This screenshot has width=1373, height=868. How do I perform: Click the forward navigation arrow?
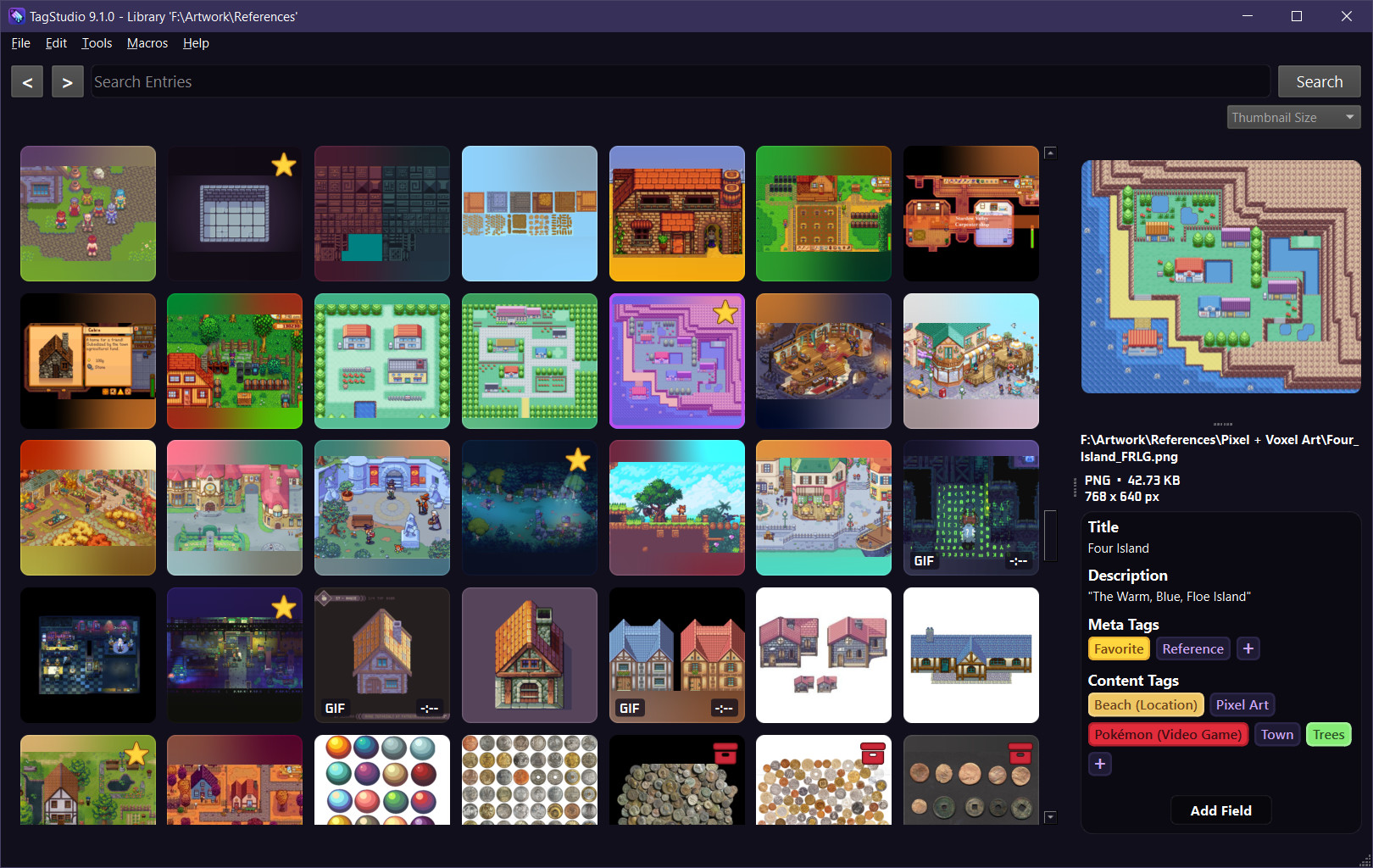coord(67,81)
